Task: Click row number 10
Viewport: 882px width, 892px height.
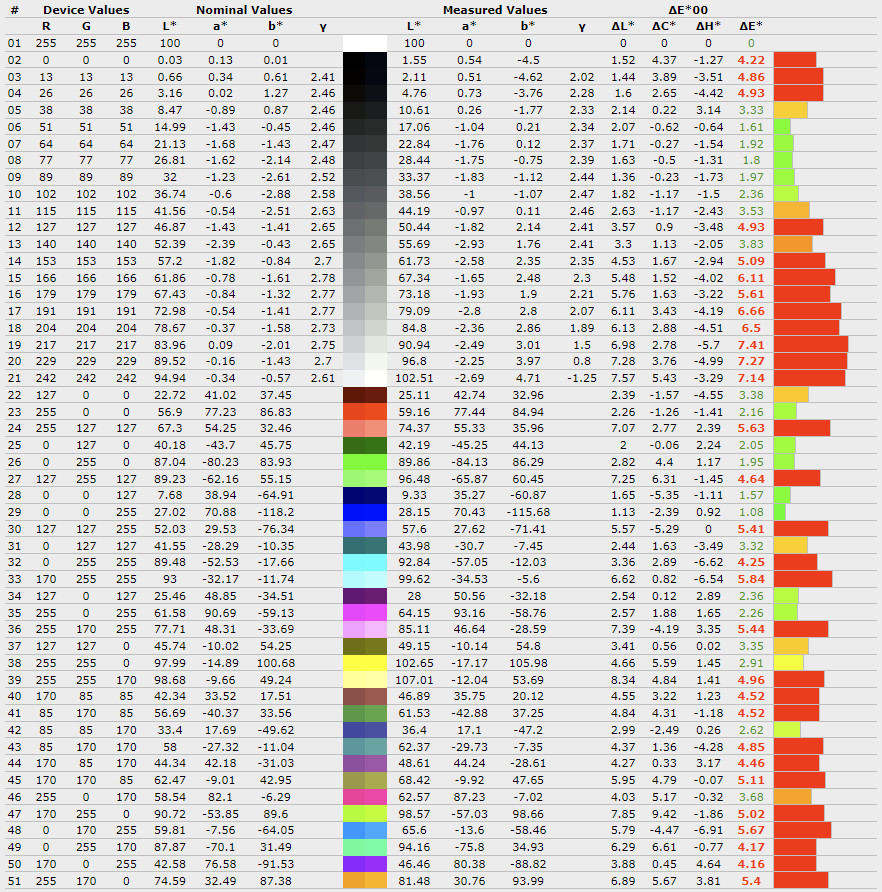Action: [14, 194]
